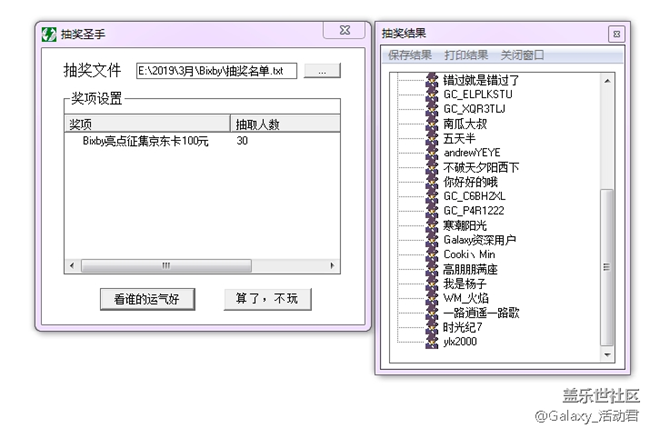Select winner name 你好好的哦
Viewport: 650px width, 438px height.
coord(471,181)
